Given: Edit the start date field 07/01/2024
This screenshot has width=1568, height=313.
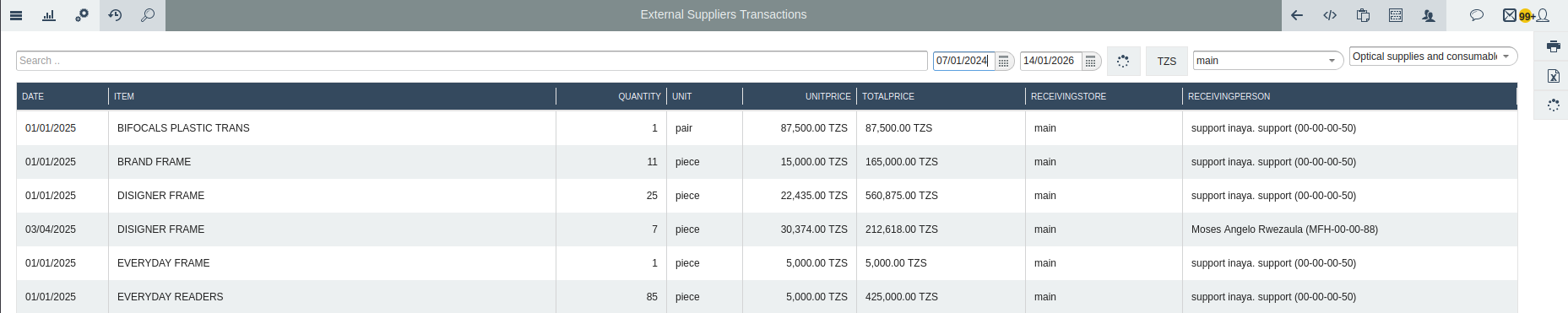Looking at the screenshot, I should [x=963, y=61].
